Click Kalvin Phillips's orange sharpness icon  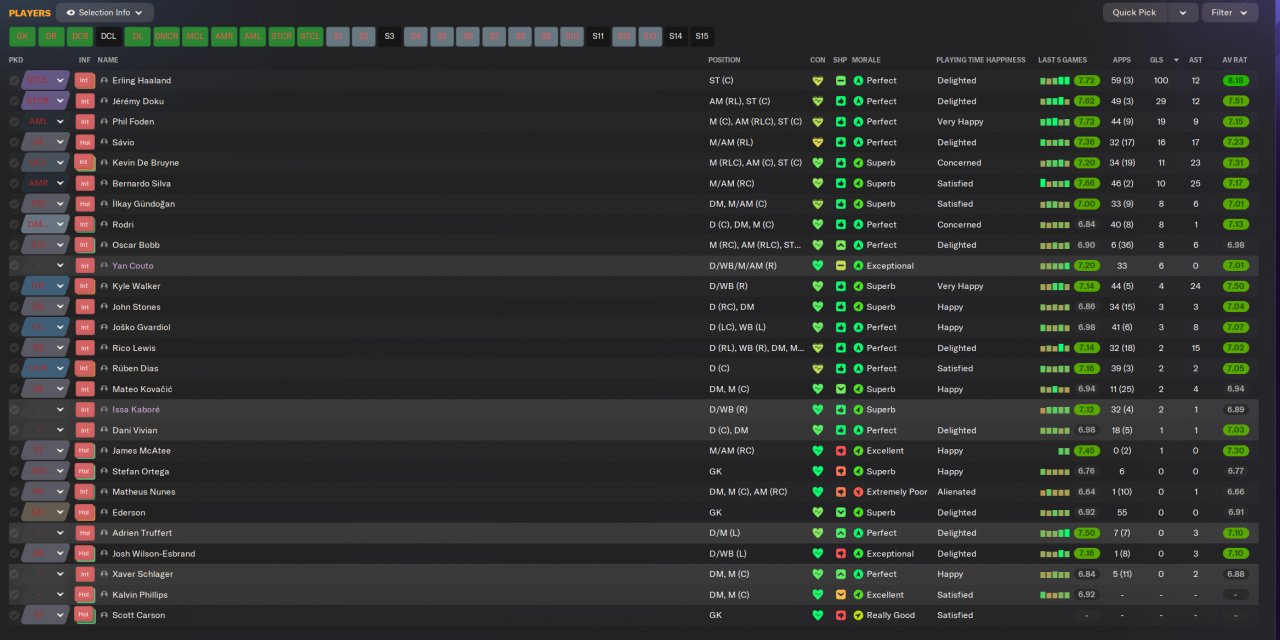point(841,595)
